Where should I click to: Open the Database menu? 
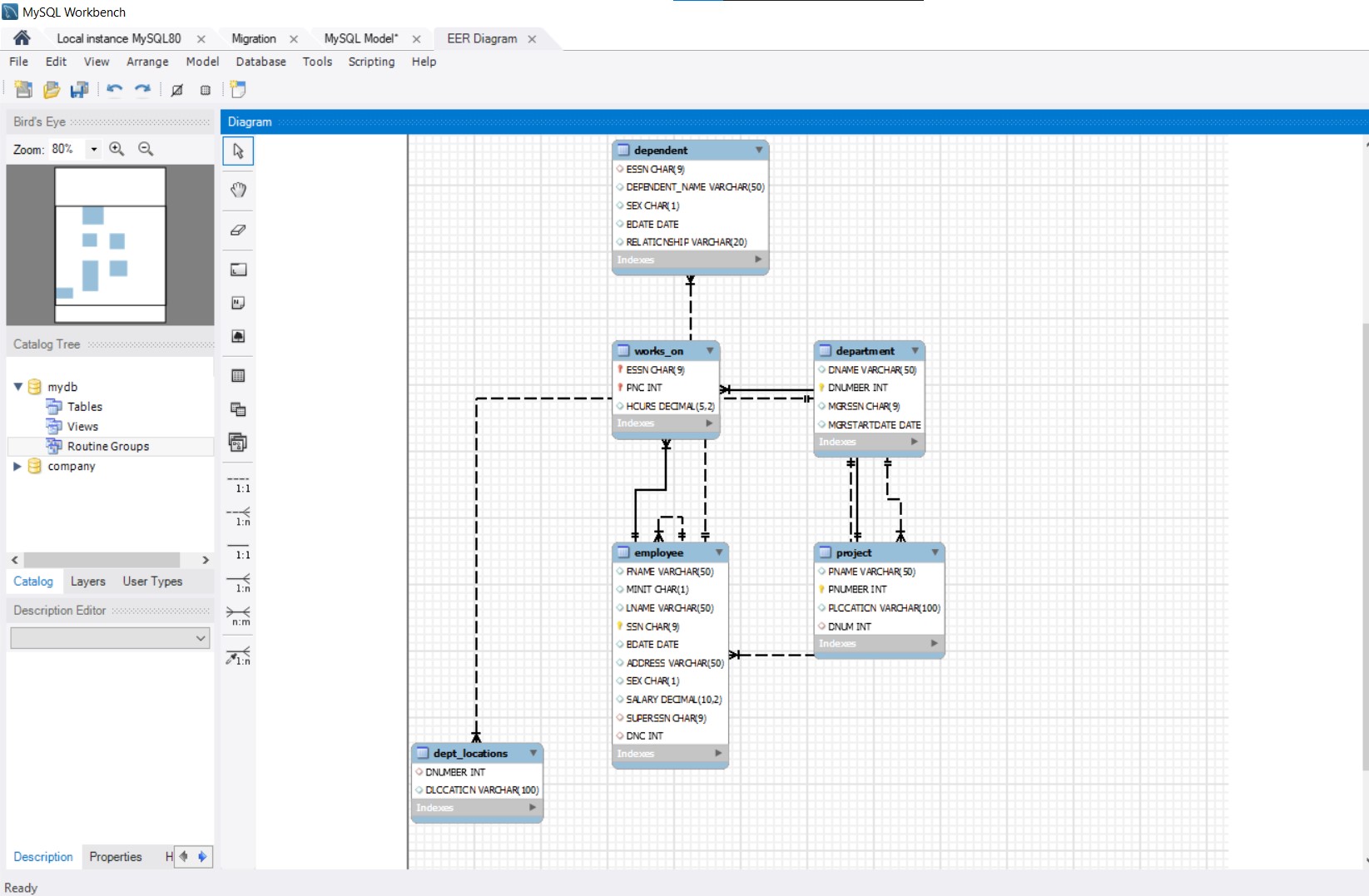(x=260, y=62)
